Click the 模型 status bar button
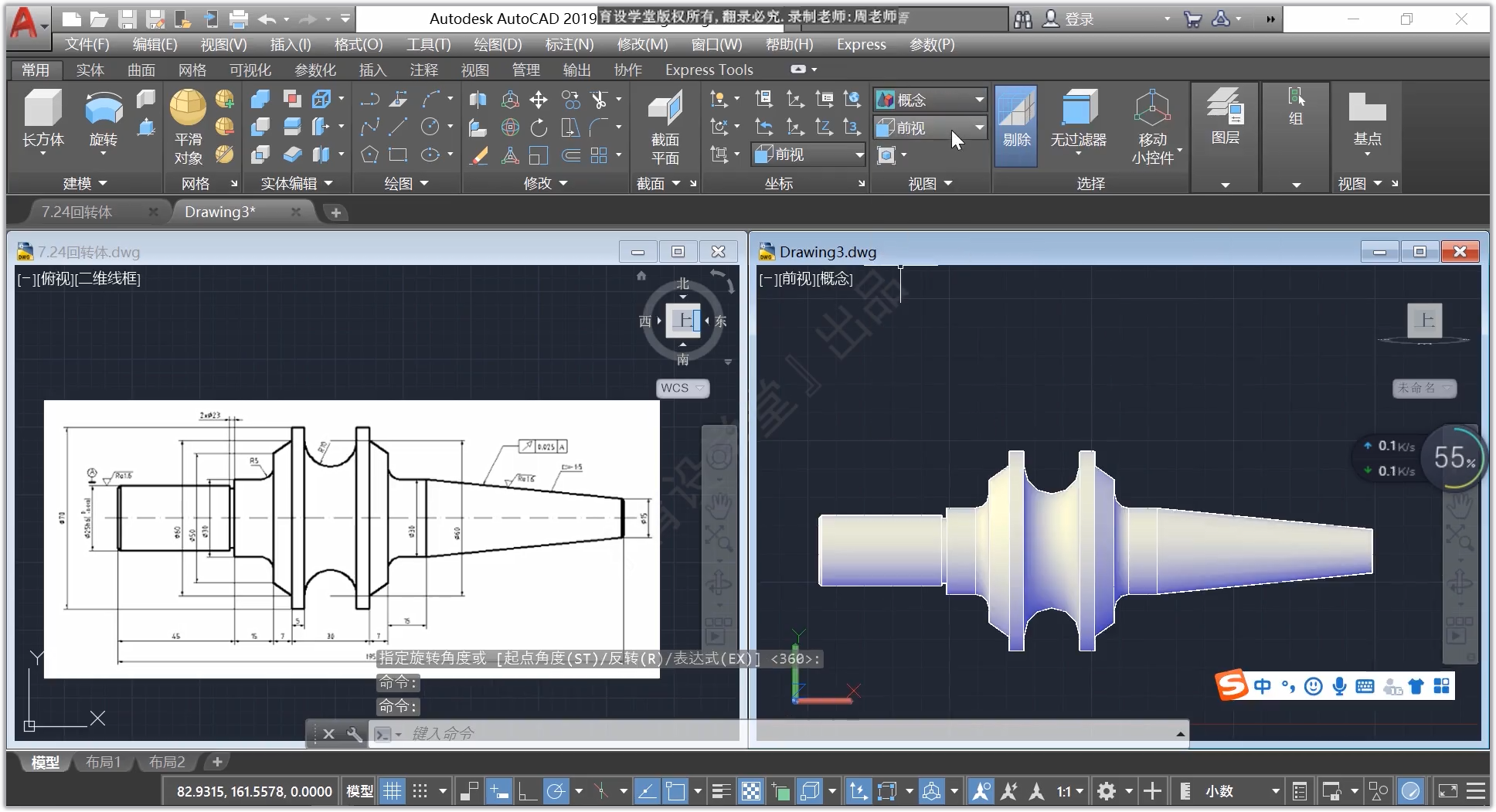Viewport: 1496px width, 812px height. pos(359,791)
